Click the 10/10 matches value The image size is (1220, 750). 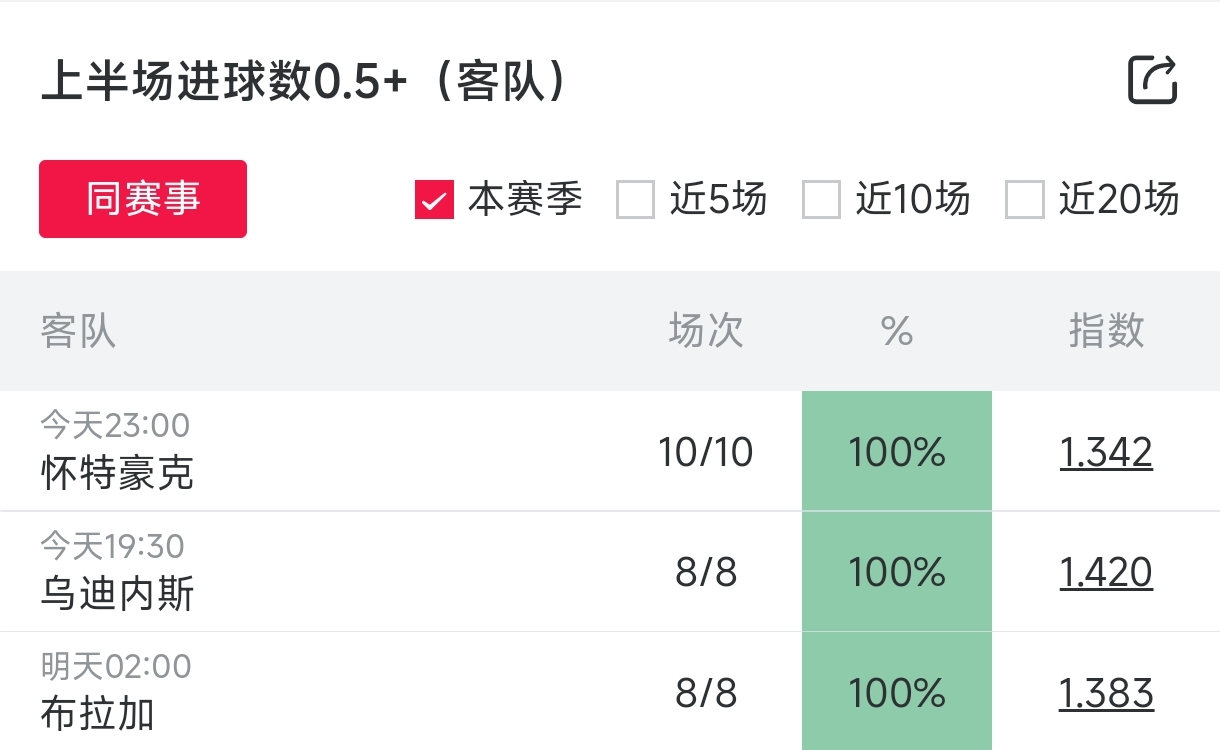[706, 453]
